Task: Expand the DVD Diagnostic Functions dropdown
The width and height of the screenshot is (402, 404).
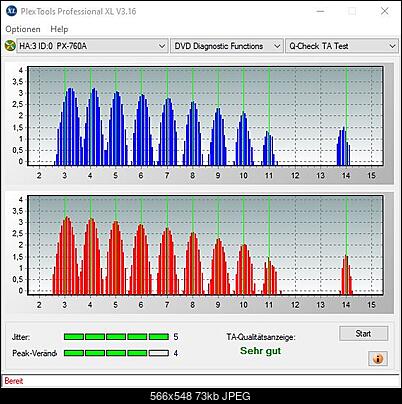Action: (227, 46)
